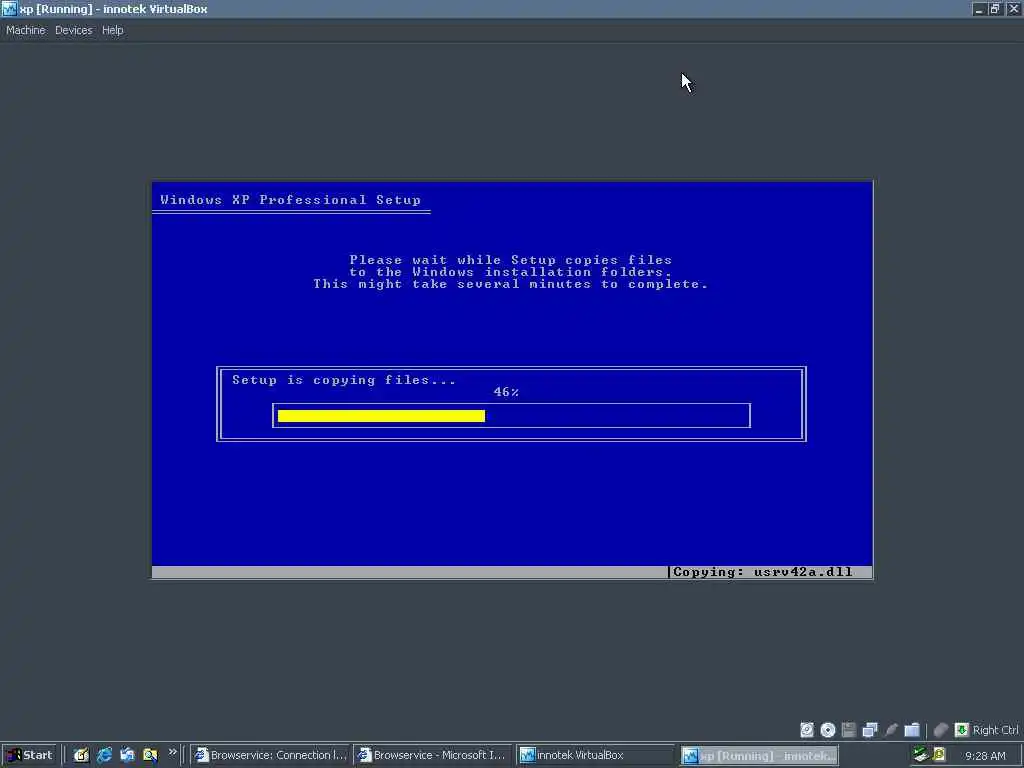Click the USB device status icon
1024x768 pixels.
coord(891,730)
